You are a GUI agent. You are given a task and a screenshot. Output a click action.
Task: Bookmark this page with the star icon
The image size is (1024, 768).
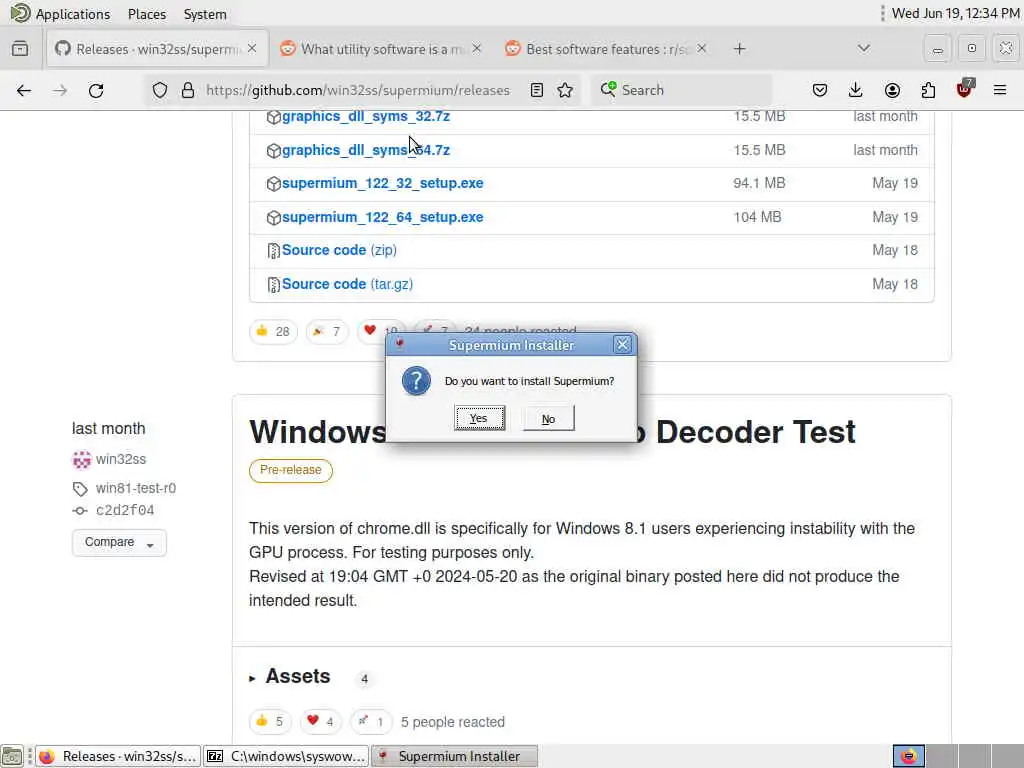pyautogui.click(x=565, y=90)
